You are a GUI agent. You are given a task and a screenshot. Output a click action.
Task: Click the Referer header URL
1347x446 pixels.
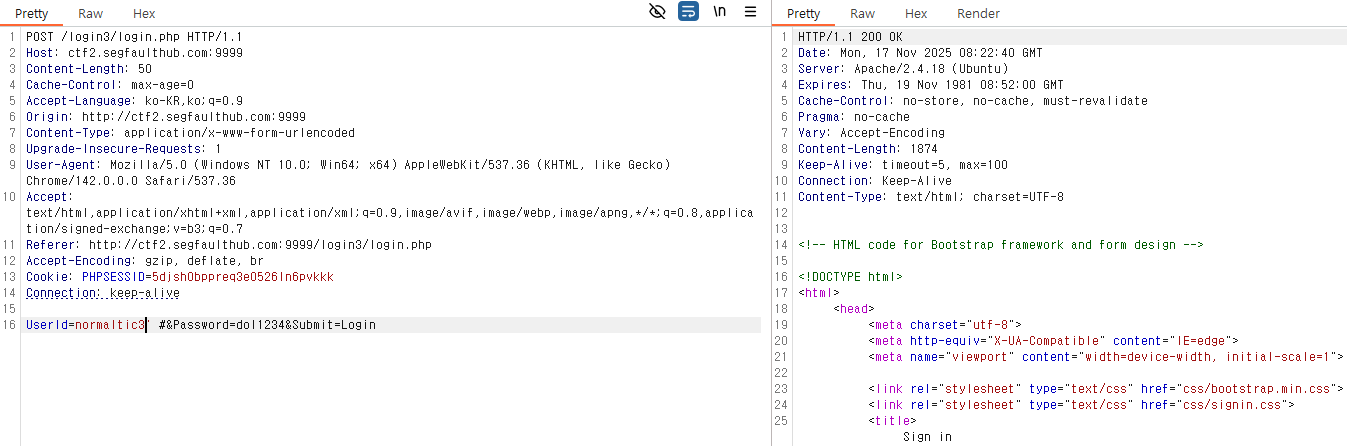pyautogui.click(x=260, y=245)
